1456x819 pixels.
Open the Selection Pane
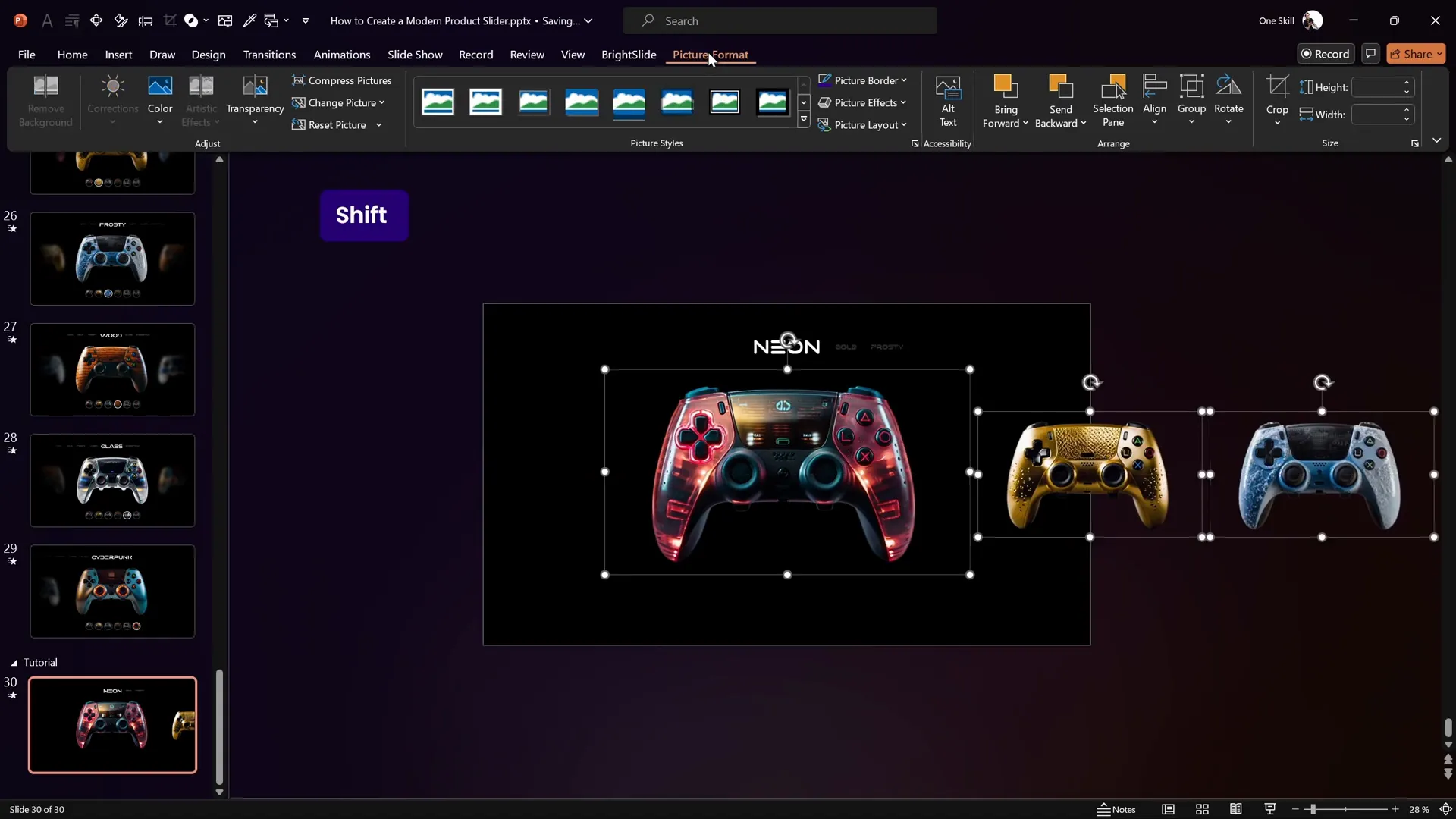coord(1112,100)
